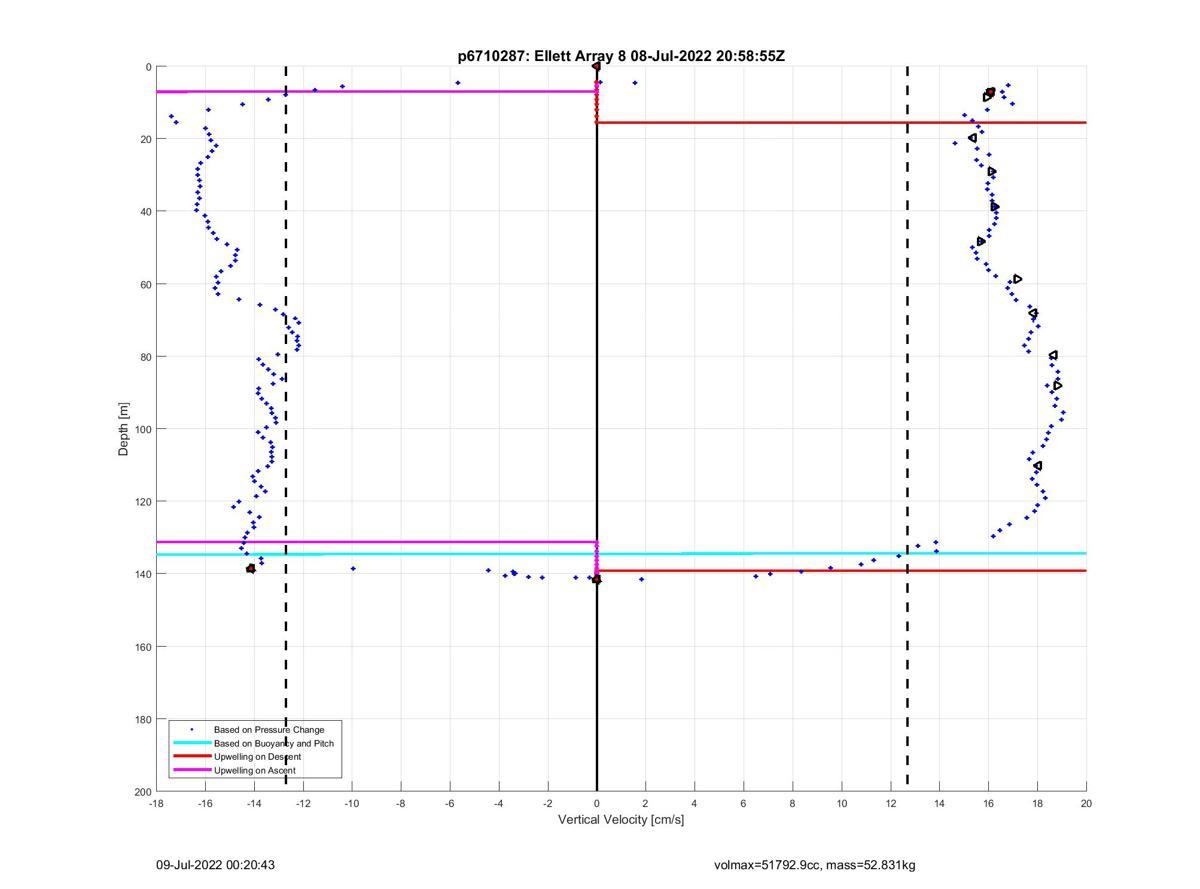
Task: Click the 'volmax=51792.9cc, mass=52.831kg' text
Action: [x=815, y=865]
